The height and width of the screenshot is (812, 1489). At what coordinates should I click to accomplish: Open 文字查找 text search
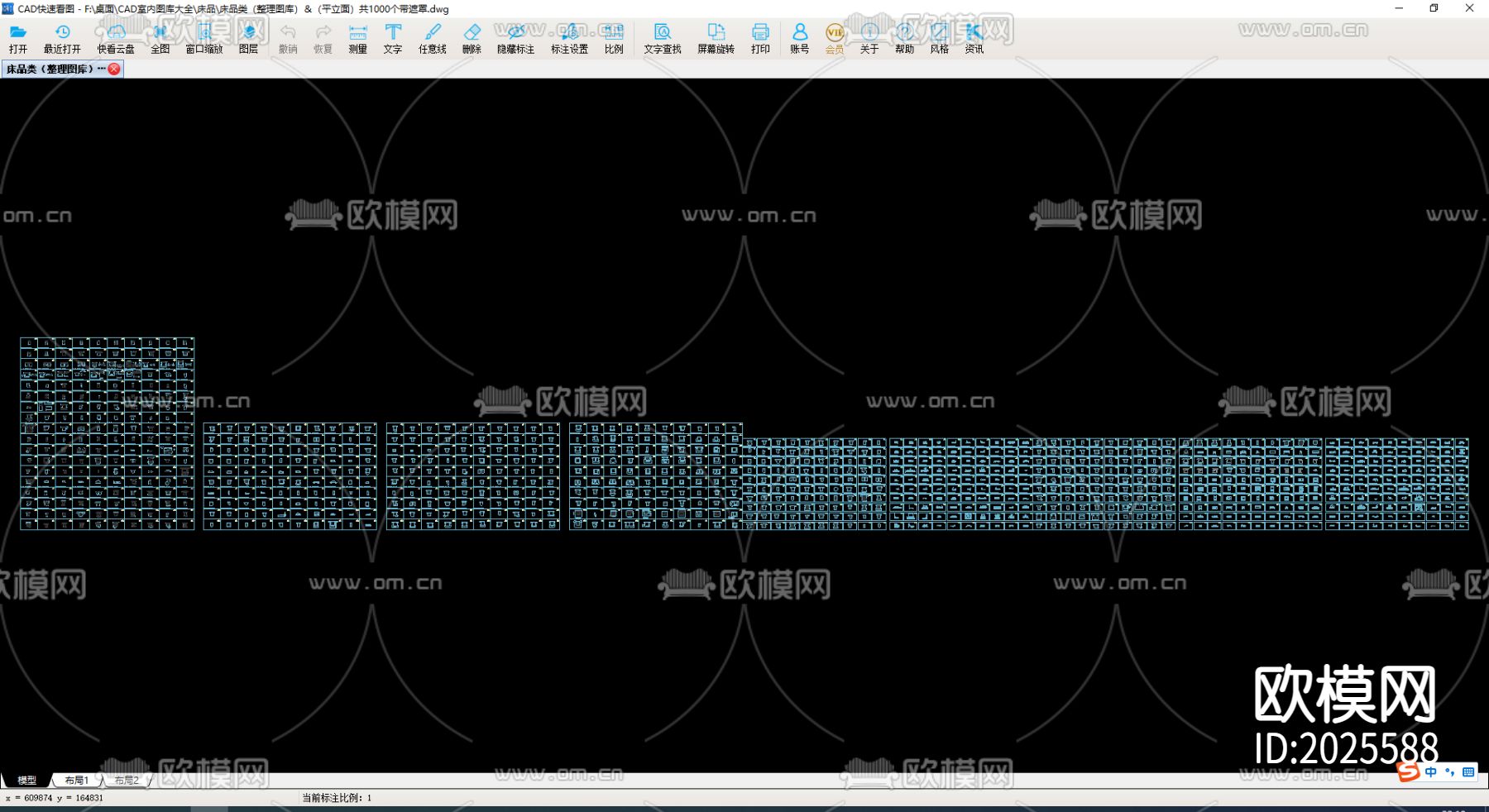(x=663, y=38)
